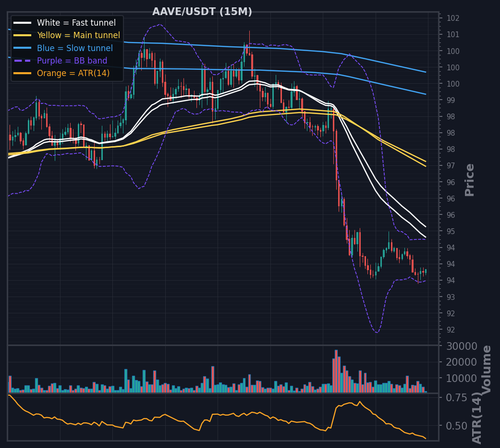Click the 102 price tick label
The image size is (500, 448).
coord(453,18)
